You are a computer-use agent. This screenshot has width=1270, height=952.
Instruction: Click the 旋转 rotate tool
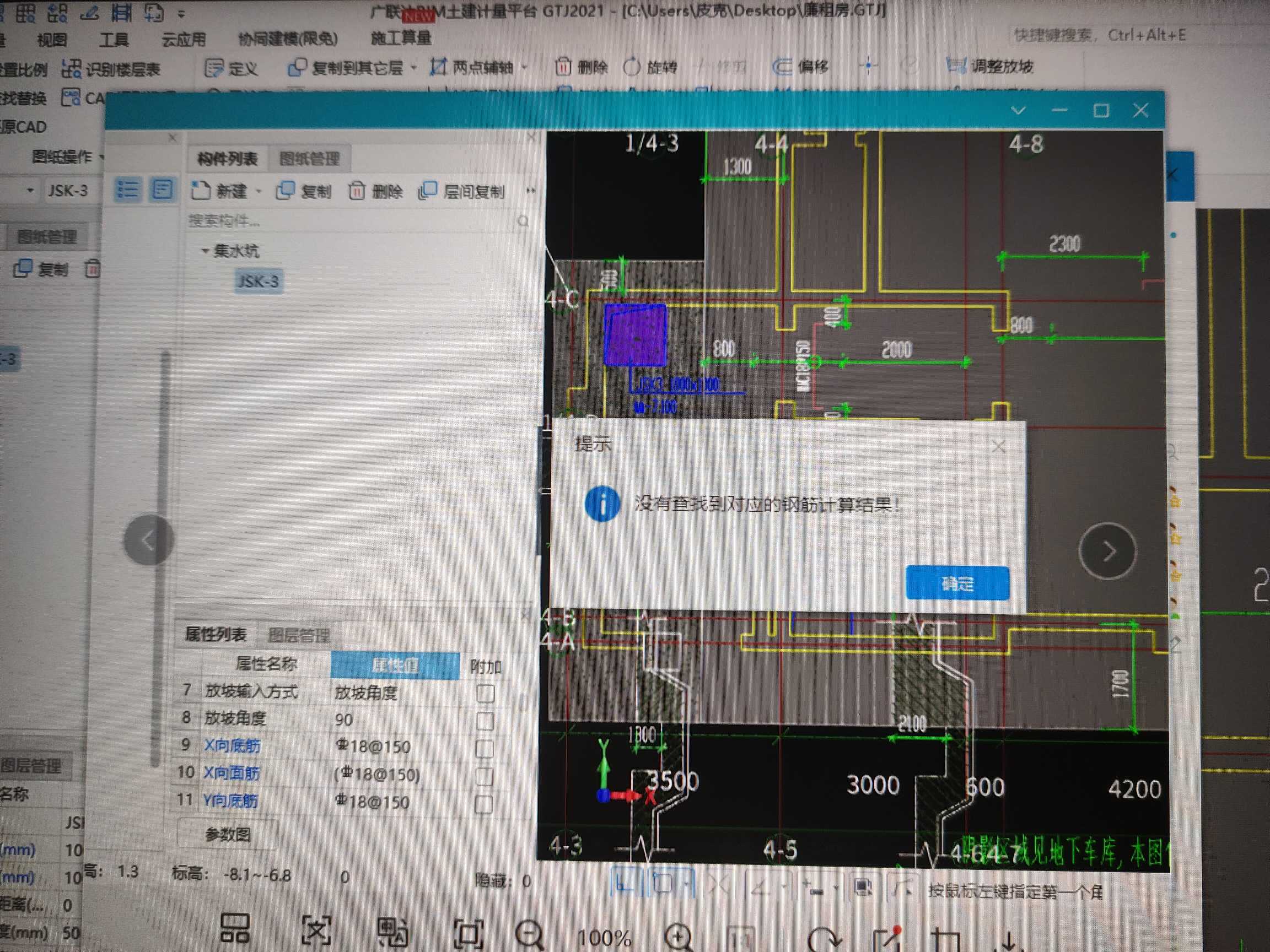(x=650, y=67)
